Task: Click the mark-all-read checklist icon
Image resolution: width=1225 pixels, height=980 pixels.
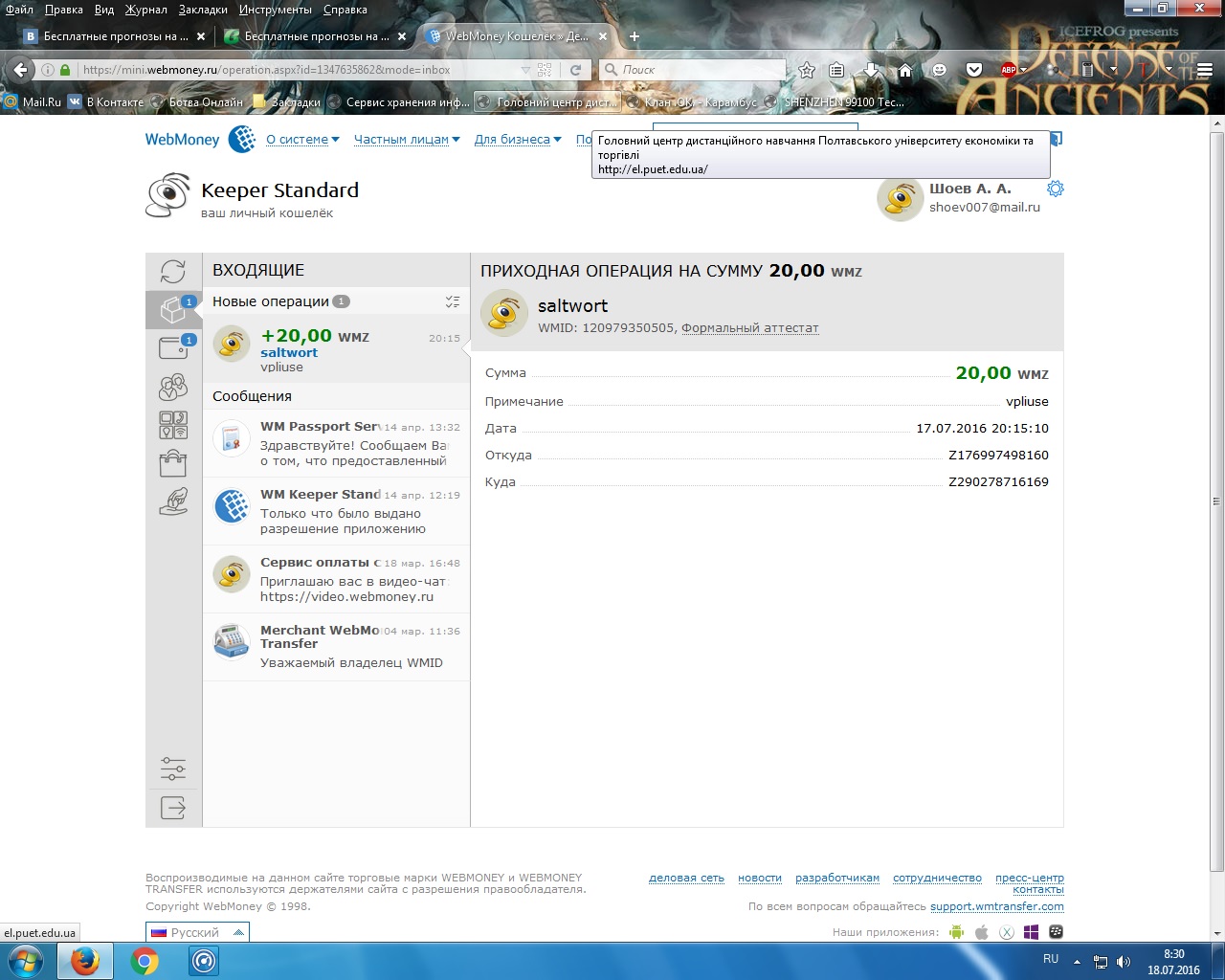Action: 453,301
